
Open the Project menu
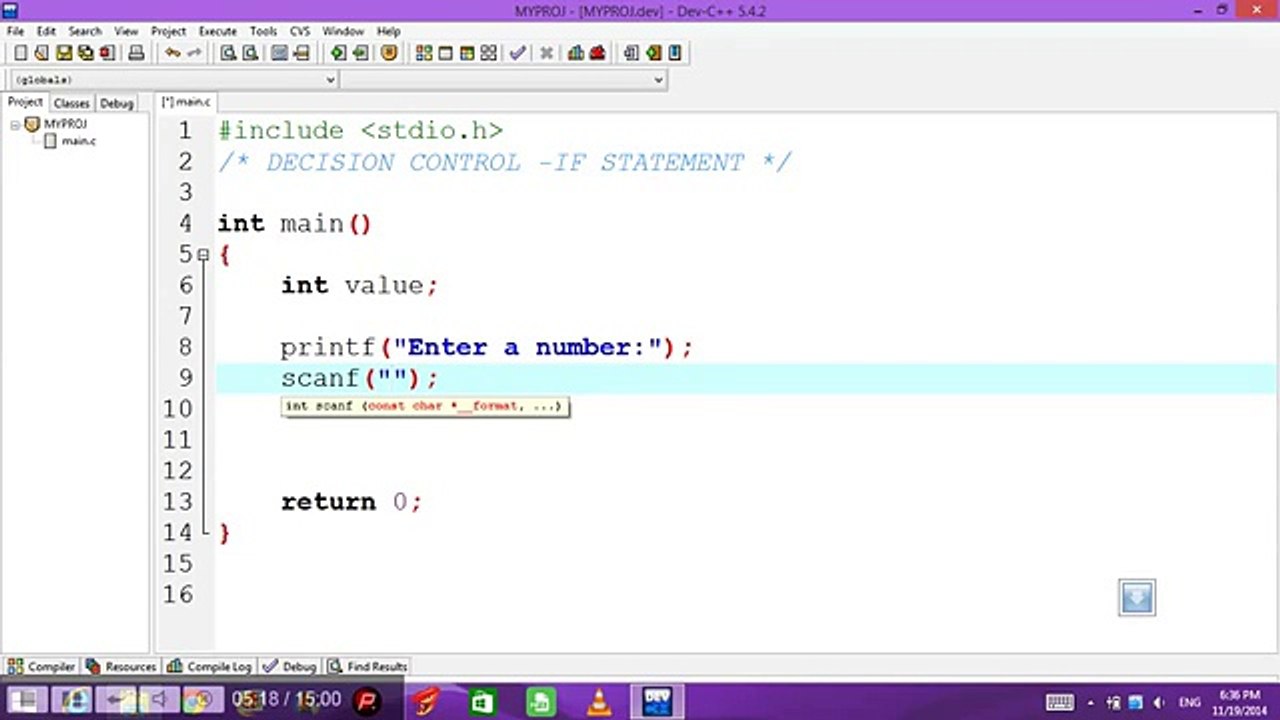click(x=168, y=31)
